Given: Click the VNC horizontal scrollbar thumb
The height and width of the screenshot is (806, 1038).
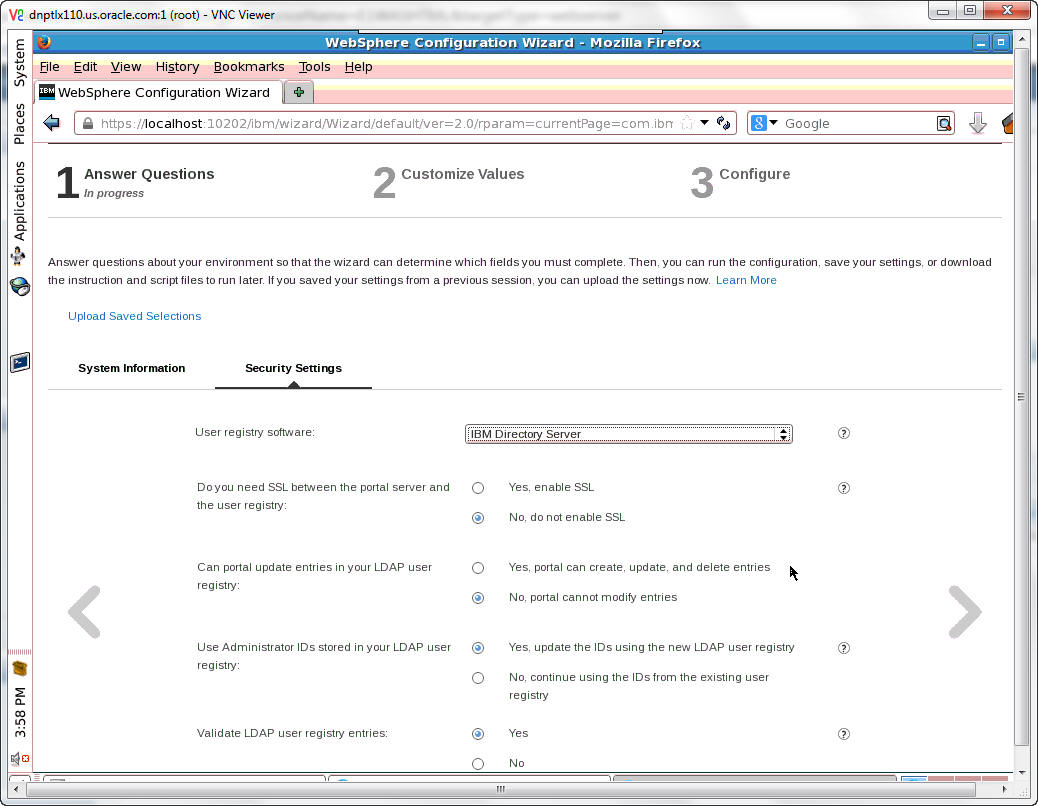Looking at the screenshot, I should click(500, 789).
